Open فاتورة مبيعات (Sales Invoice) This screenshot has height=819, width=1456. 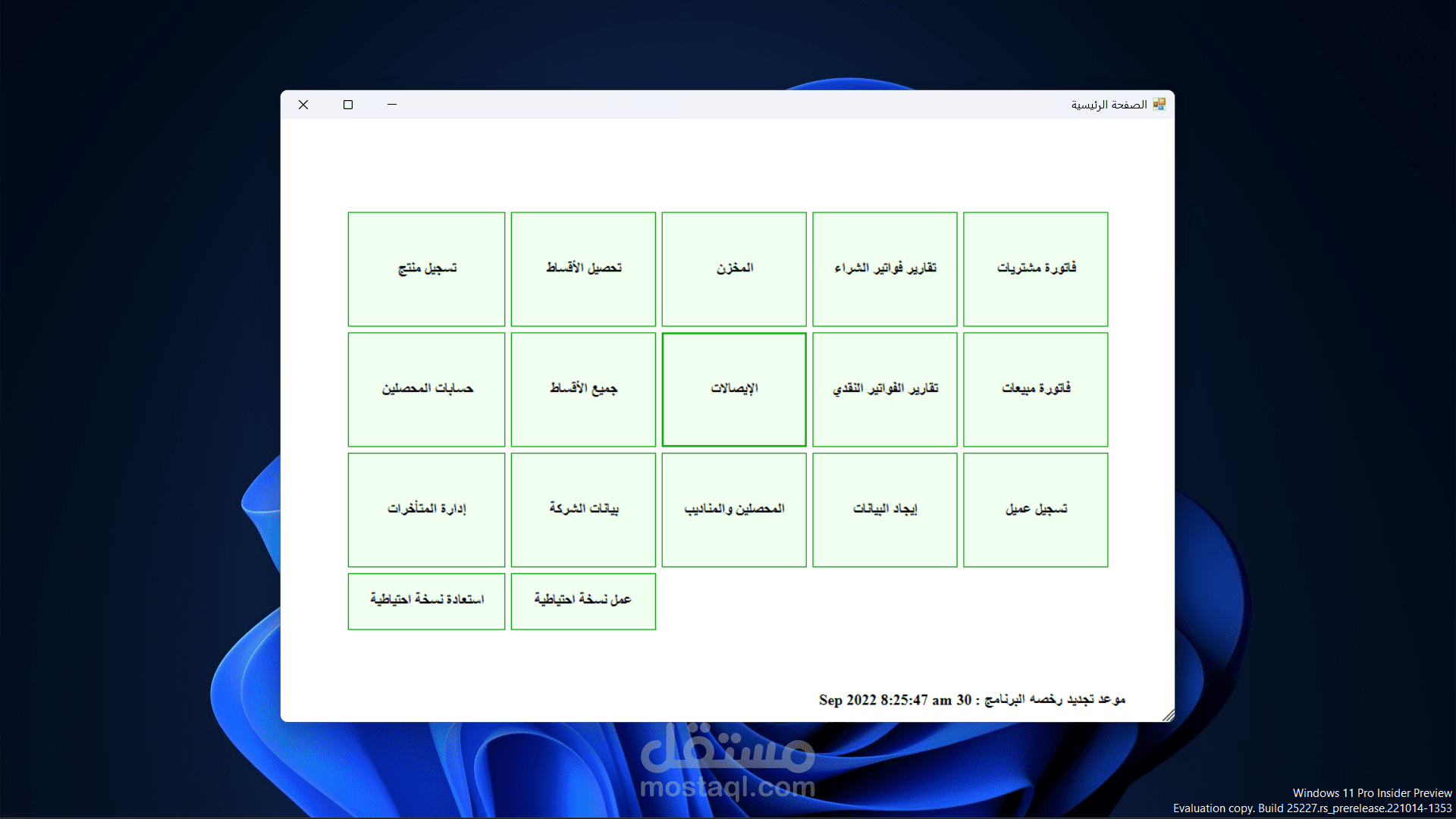[x=1035, y=389]
